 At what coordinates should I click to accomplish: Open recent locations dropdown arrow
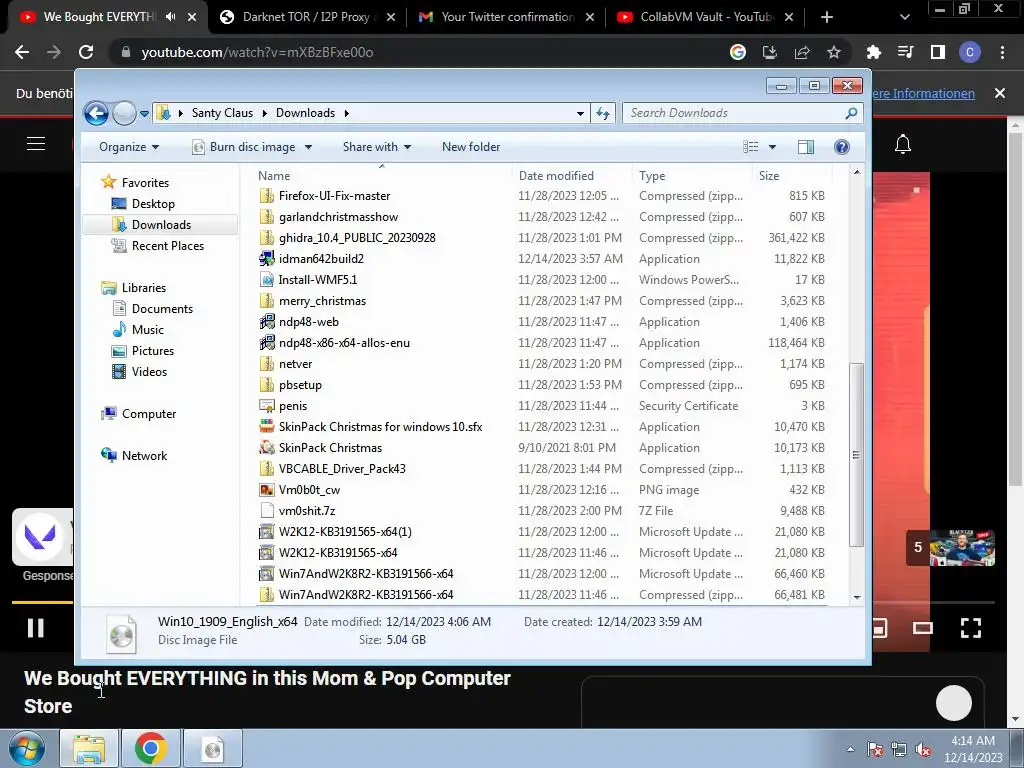[144, 114]
